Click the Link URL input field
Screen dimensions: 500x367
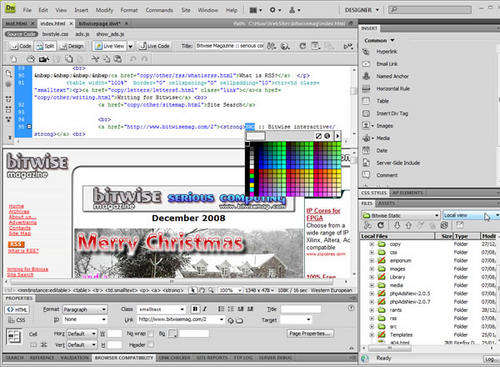(x=178, y=319)
